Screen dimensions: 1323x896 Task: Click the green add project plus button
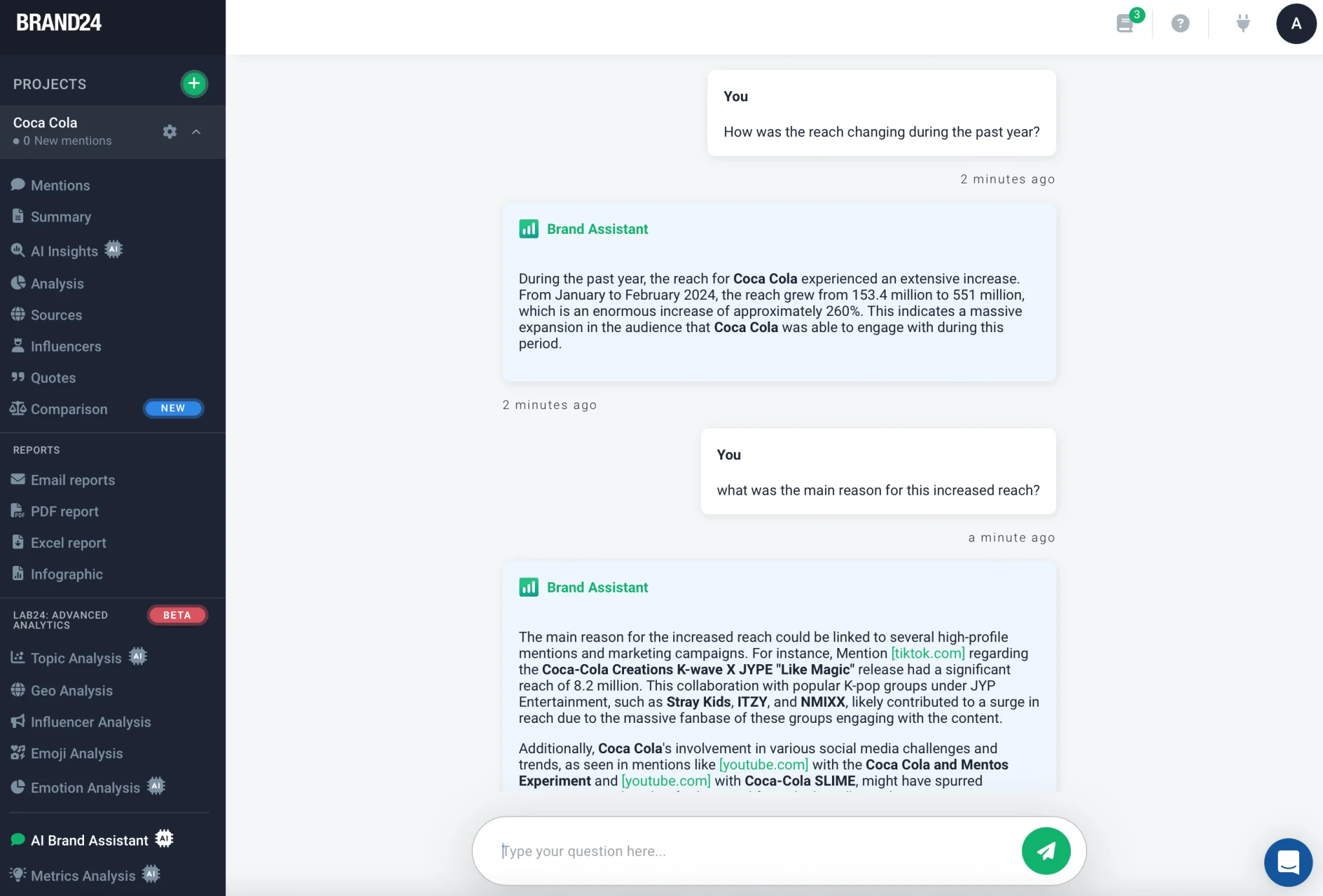click(194, 84)
